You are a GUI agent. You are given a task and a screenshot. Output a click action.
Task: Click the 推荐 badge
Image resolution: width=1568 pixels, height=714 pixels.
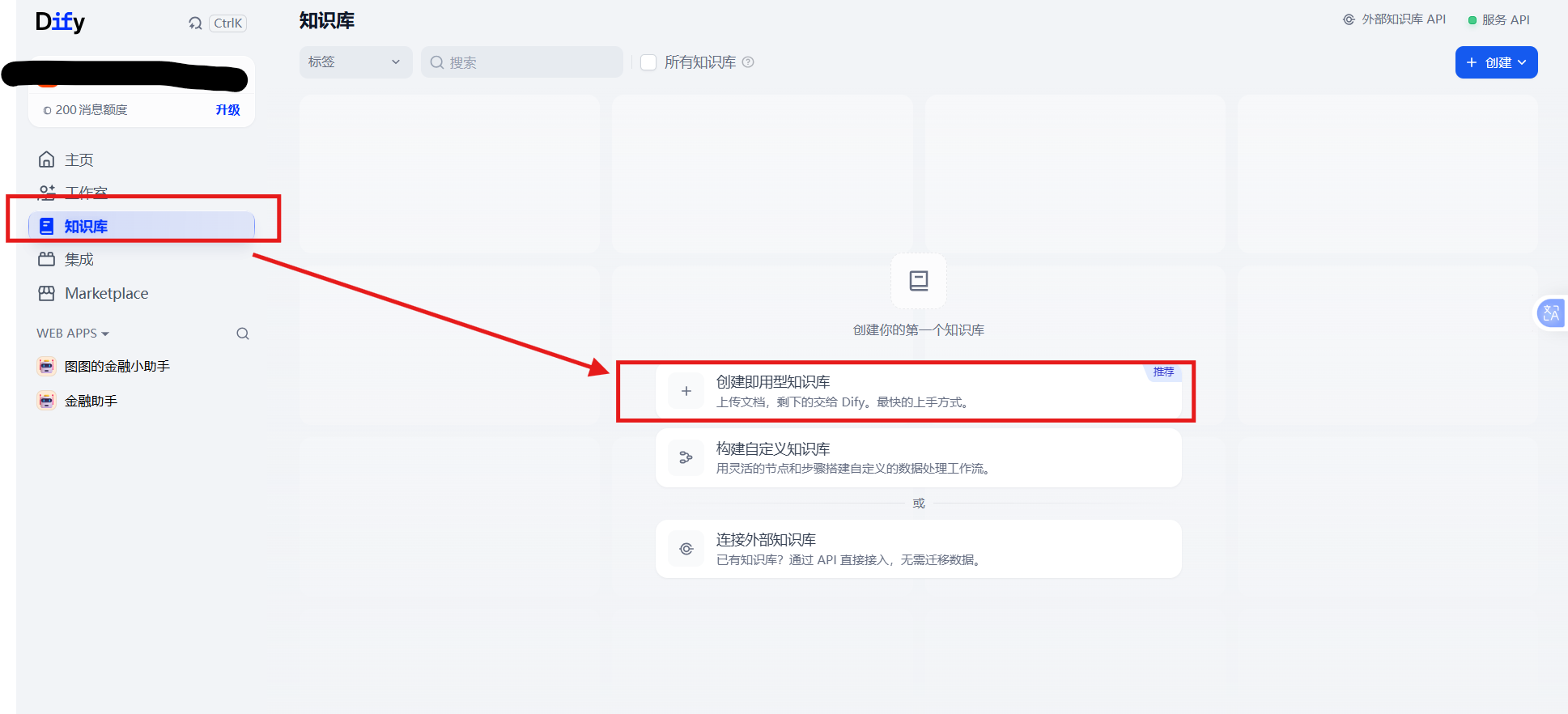tap(1163, 372)
